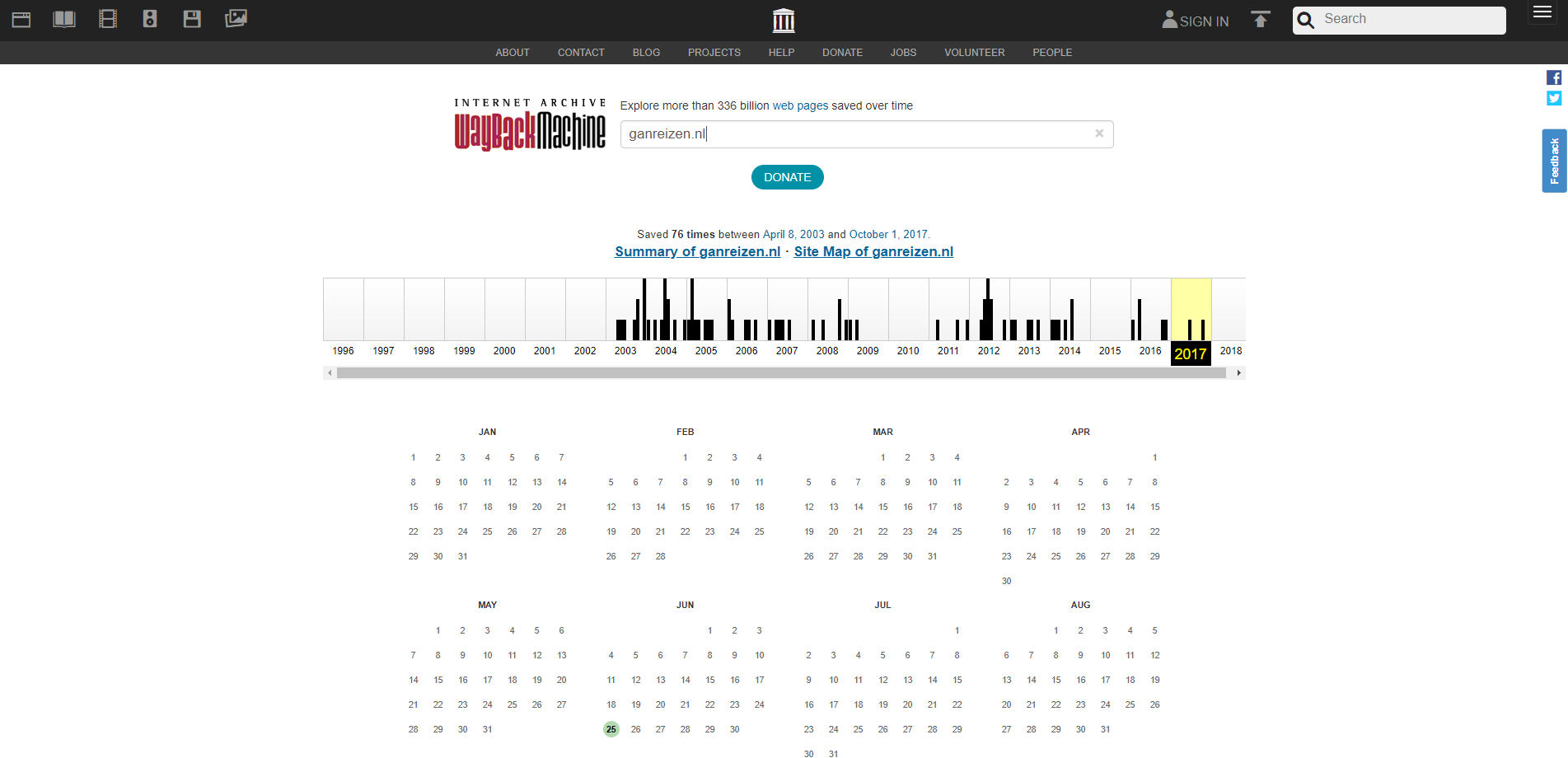
Task: Select year 2014 in timeline
Action: (1070, 350)
